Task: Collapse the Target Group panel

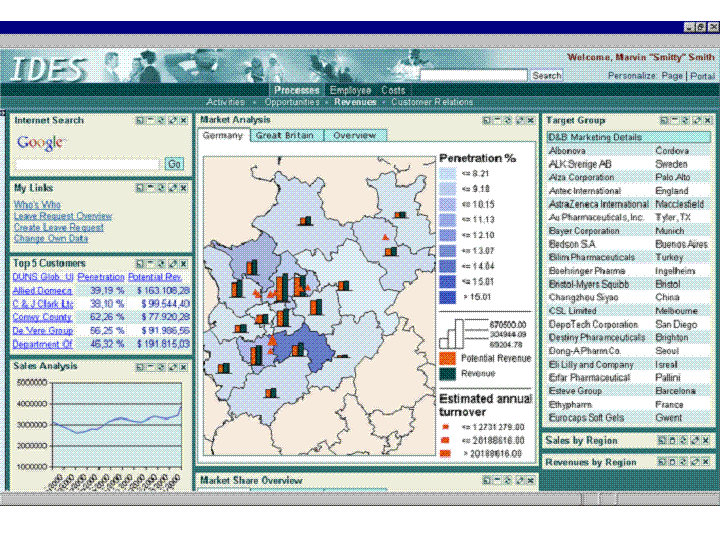Action: click(675, 120)
